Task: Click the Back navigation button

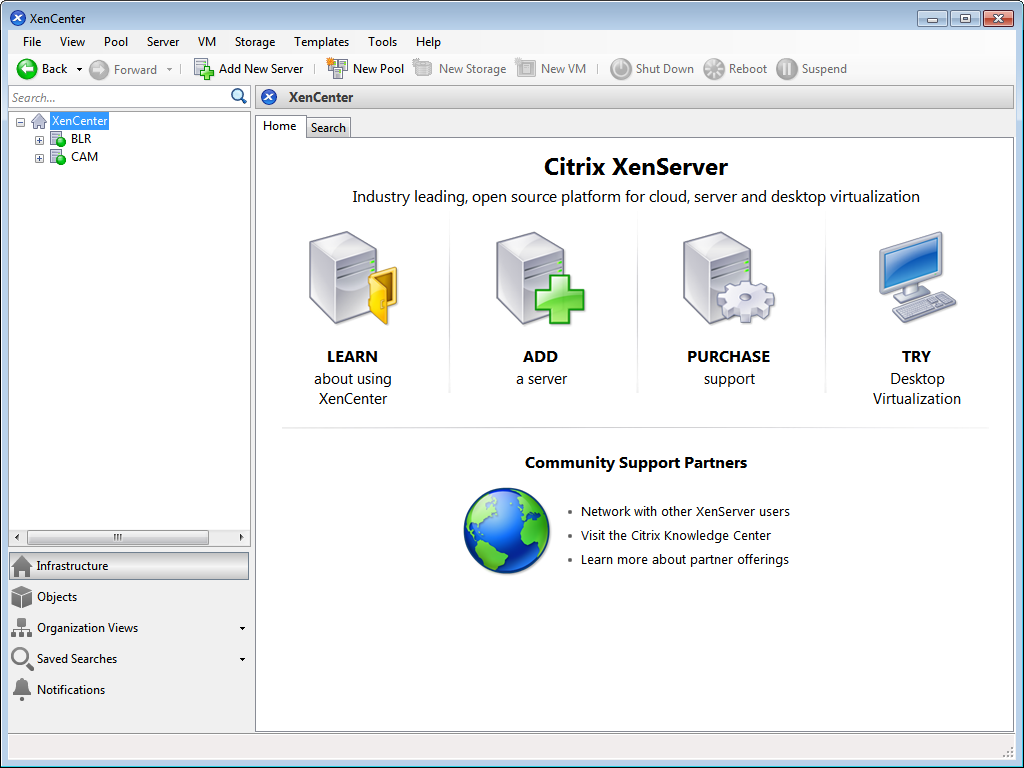Action: point(40,68)
